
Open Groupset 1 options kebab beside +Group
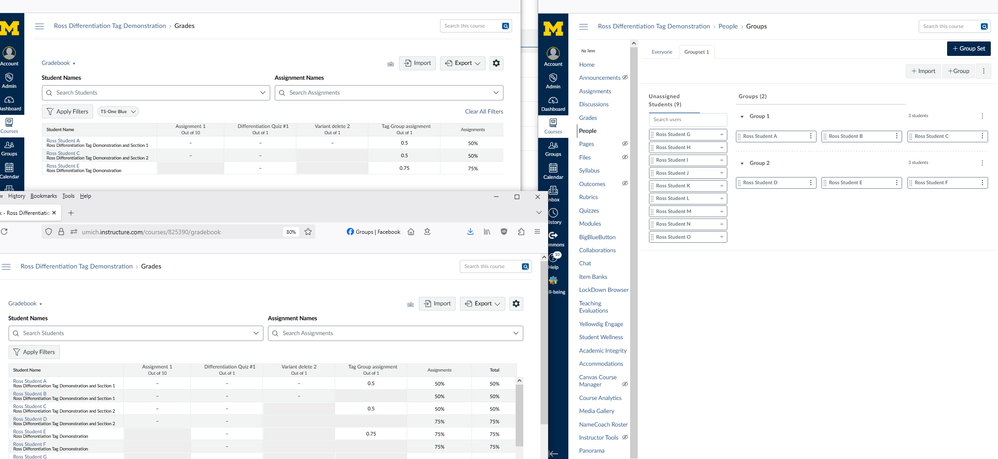click(984, 71)
